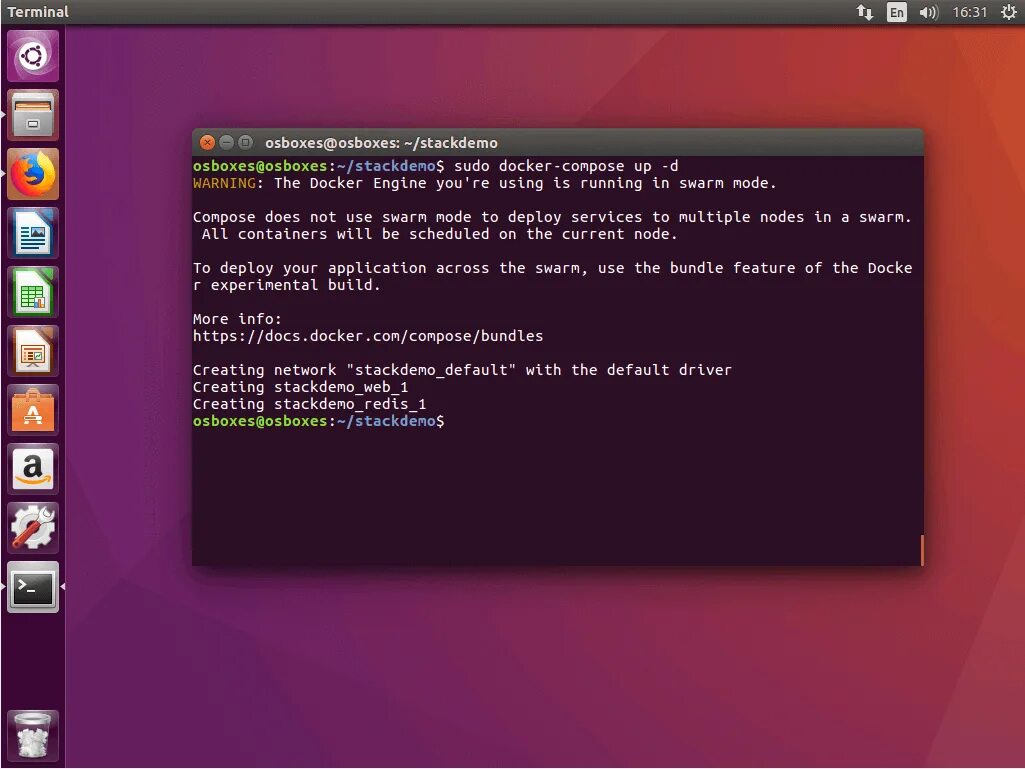Click the docs.docker.com/compose/bundles URL
1025x769 pixels.
tap(368, 336)
